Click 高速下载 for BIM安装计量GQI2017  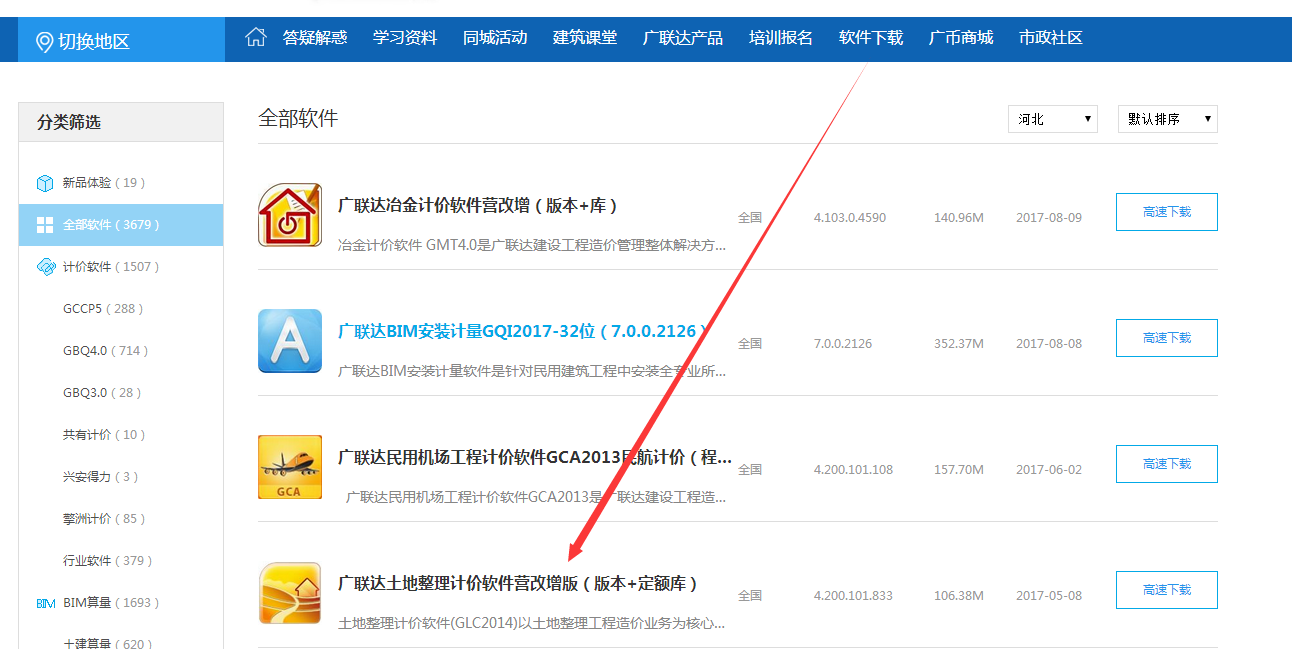pyautogui.click(x=1167, y=338)
